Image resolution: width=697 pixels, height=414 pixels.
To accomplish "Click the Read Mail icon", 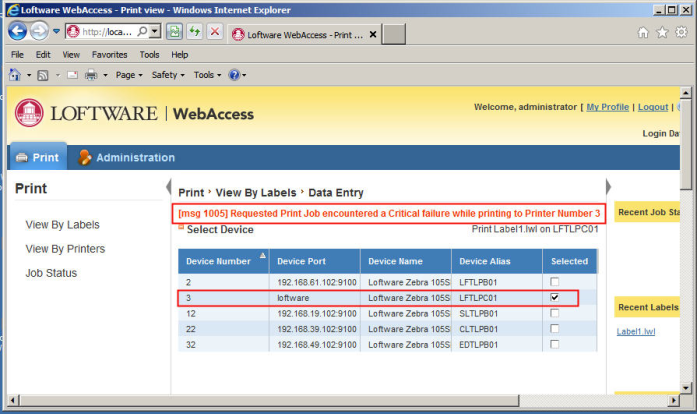I will pos(72,75).
